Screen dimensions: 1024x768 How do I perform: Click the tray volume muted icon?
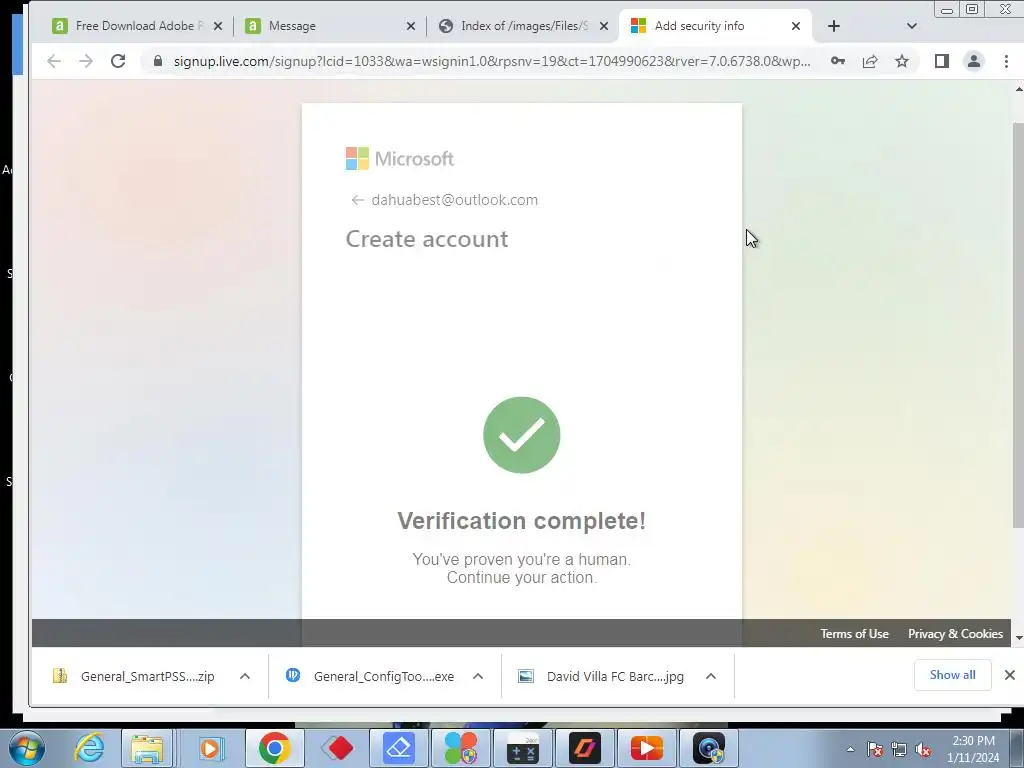(923, 750)
